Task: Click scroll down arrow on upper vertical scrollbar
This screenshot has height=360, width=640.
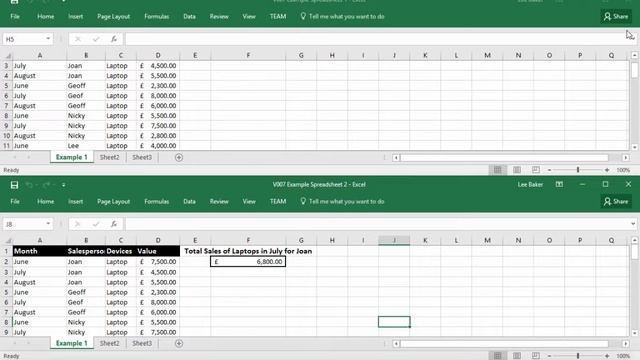Action: click(x=635, y=147)
